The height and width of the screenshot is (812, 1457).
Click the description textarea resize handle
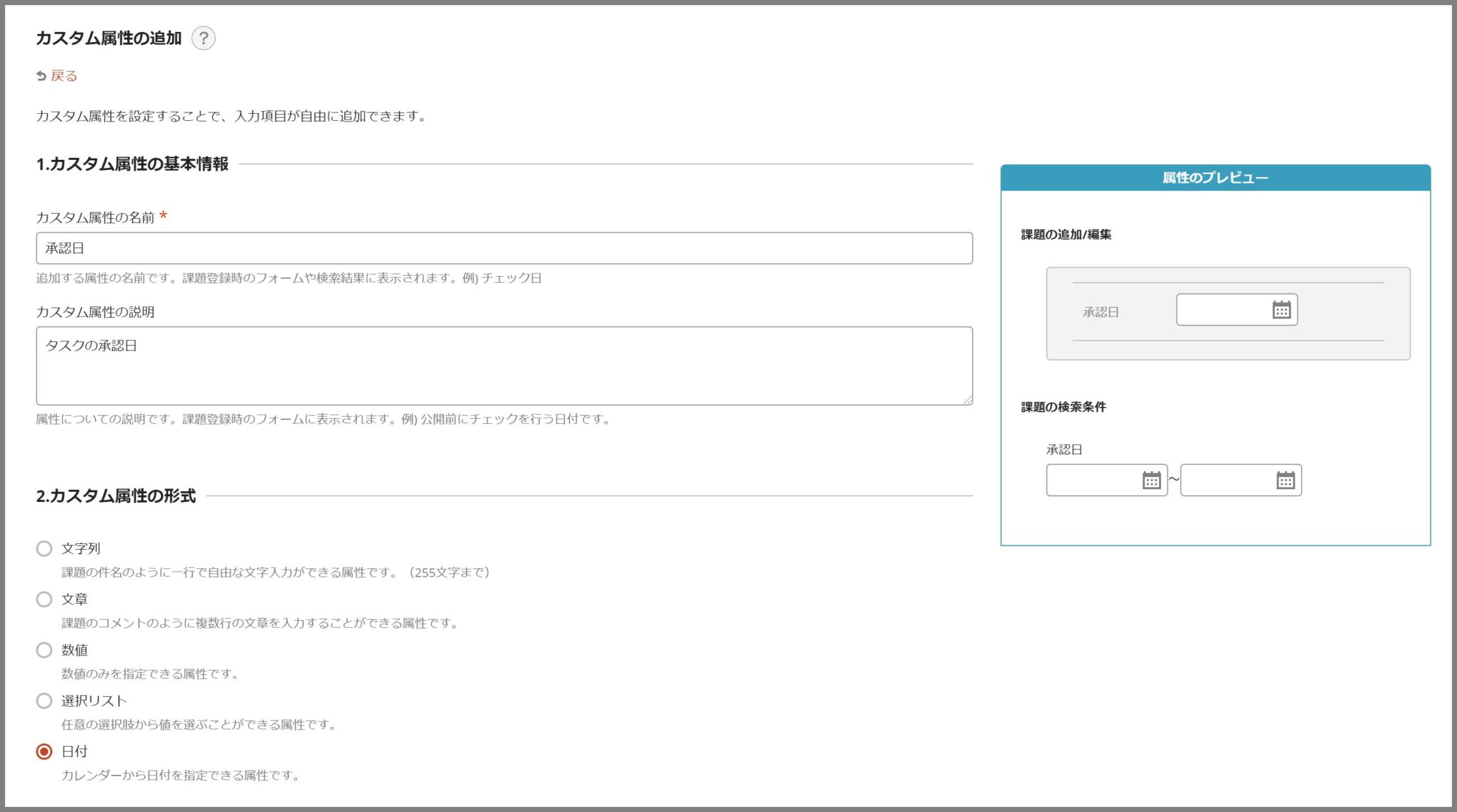pos(968,400)
